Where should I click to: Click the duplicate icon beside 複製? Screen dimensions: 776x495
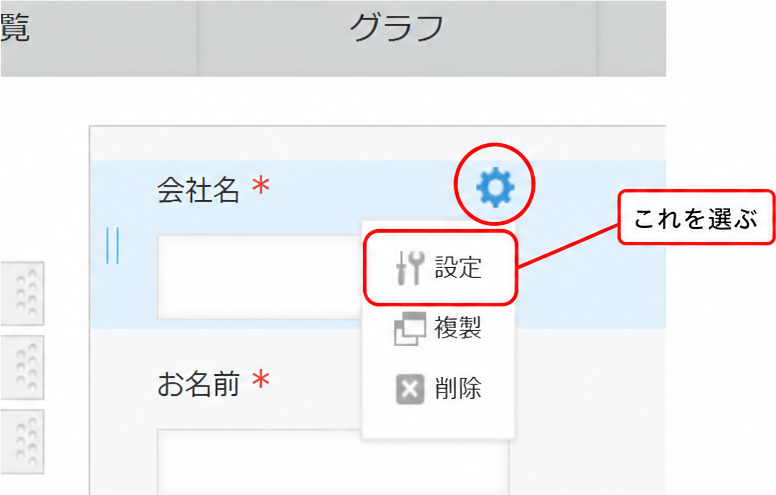[x=410, y=329]
